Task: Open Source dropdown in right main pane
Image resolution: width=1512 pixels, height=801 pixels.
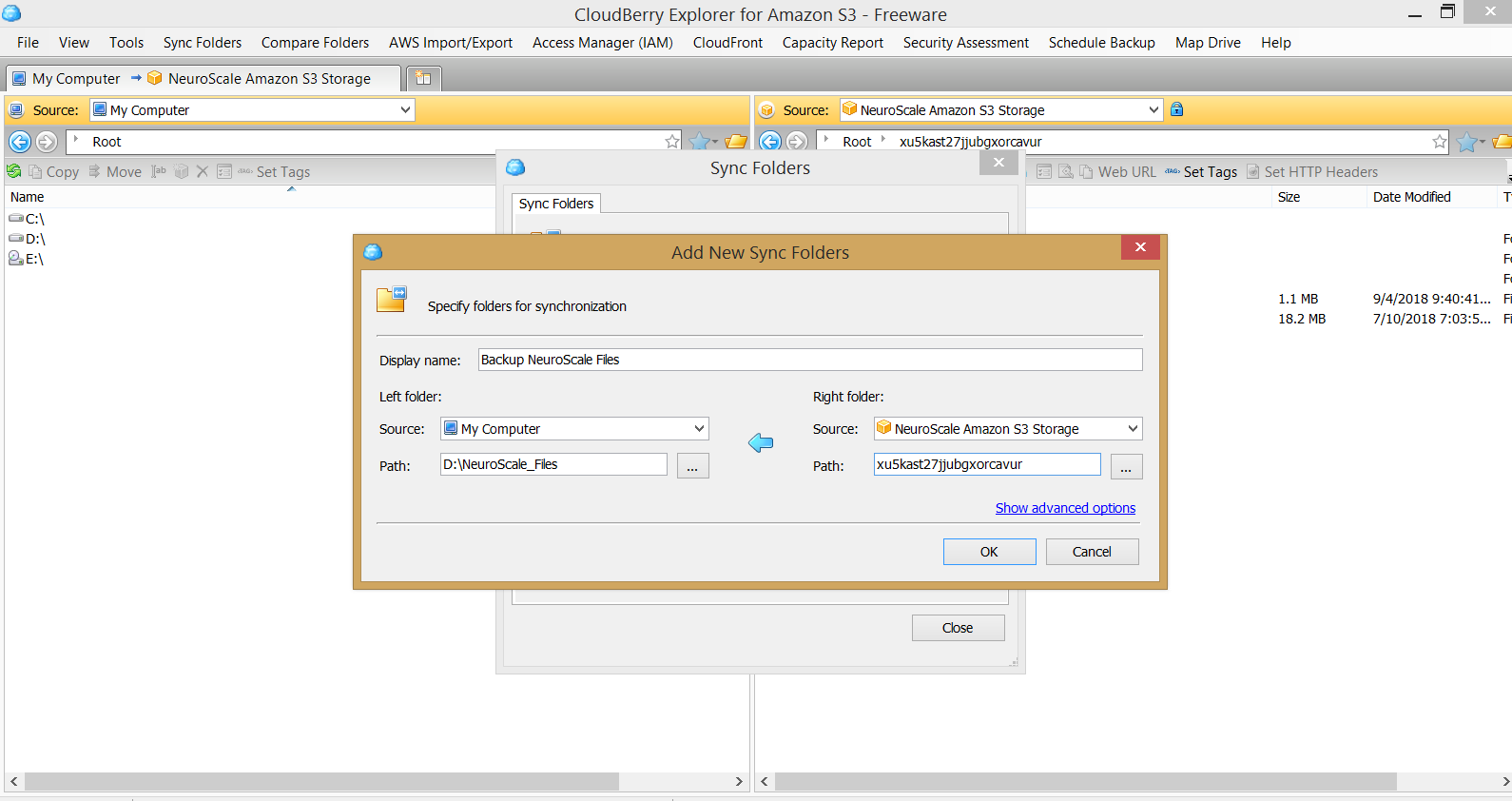Action: coord(1153,110)
